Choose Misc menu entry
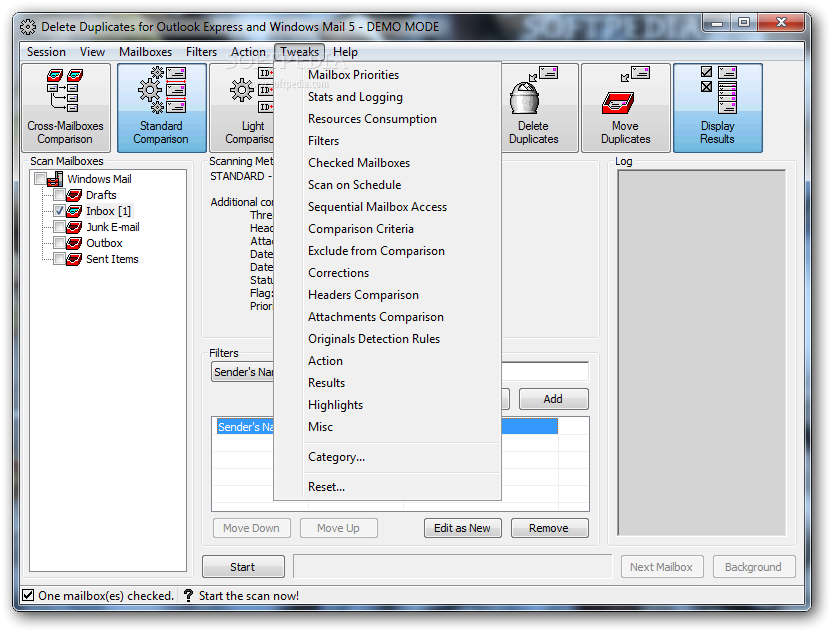 click(x=387, y=427)
